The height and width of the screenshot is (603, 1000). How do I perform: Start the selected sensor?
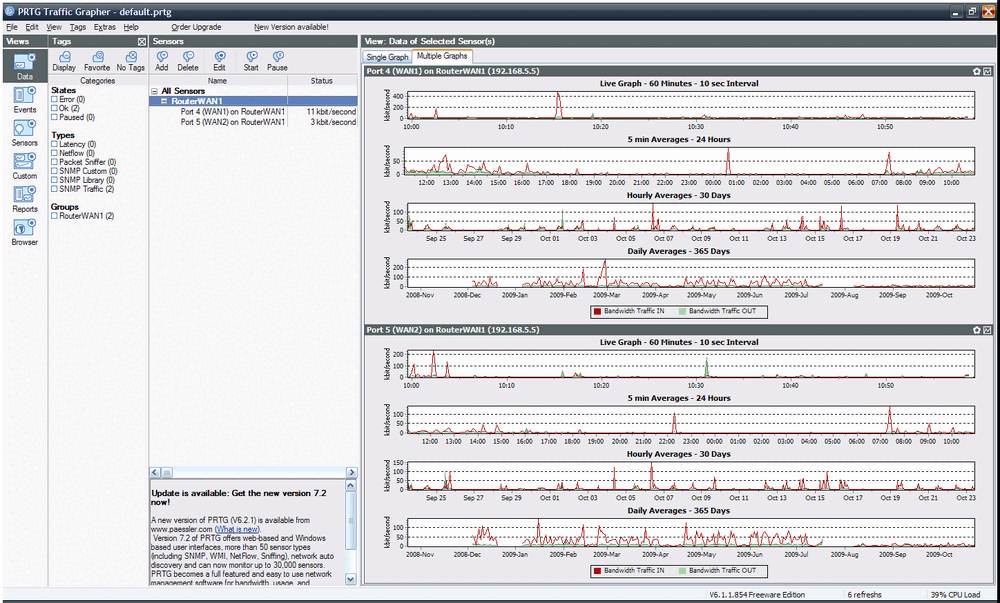[251, 61]
